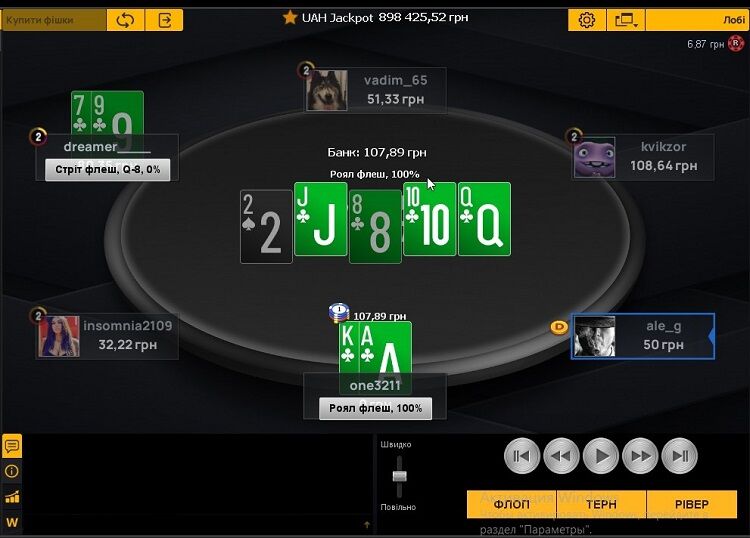Expand the window layout dropdown
Viewport: 750px width, 538px height.
(626, 20)
